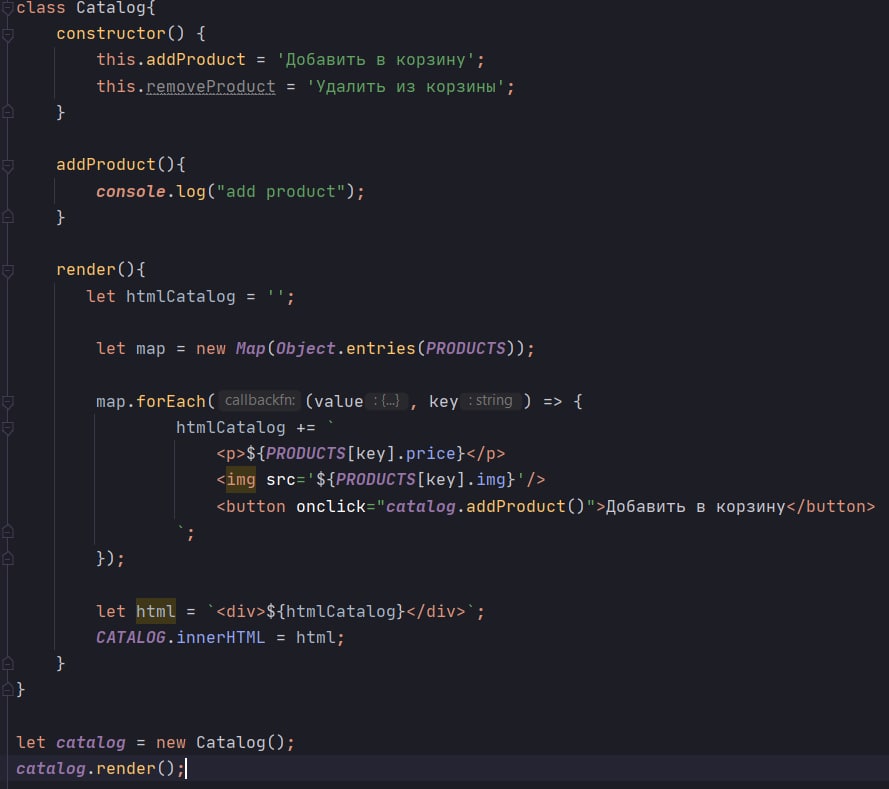
Task: Click the console identifier
Action: (131, 192)
